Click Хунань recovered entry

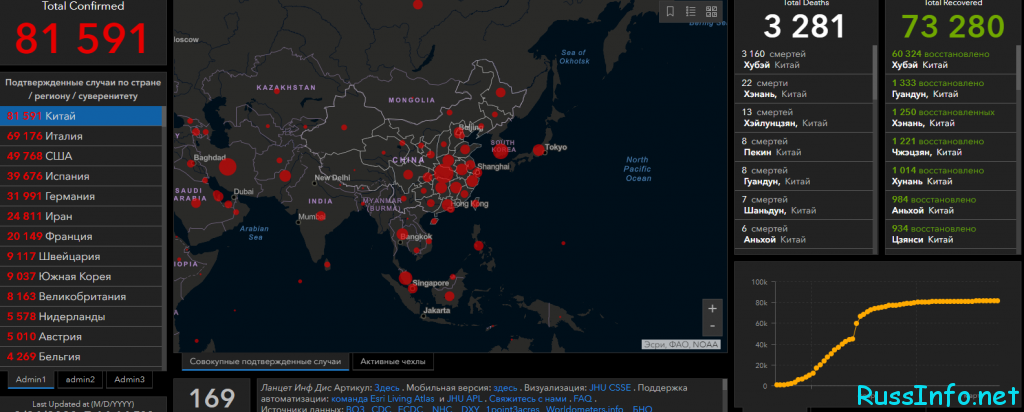coord(953,176)
